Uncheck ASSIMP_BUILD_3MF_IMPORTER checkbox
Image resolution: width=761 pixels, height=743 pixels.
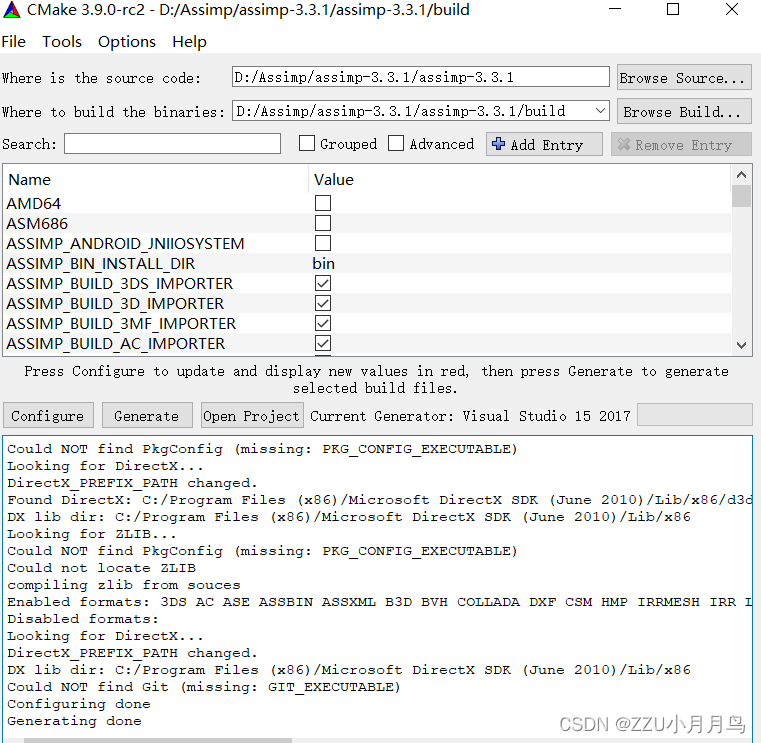point(323,323)
